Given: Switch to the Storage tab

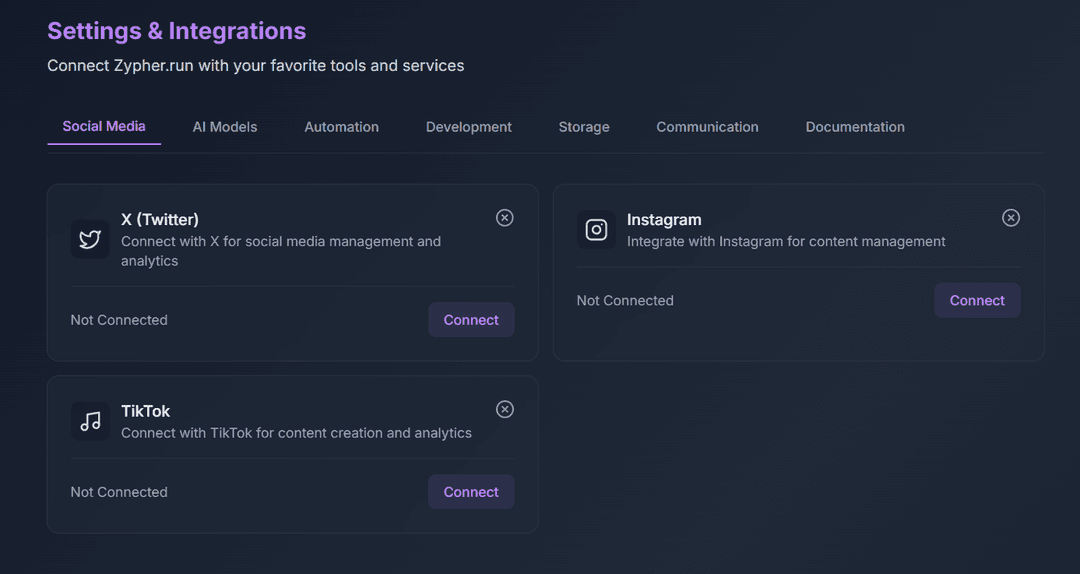Looking at the screenshot, I should coord(583,127).
